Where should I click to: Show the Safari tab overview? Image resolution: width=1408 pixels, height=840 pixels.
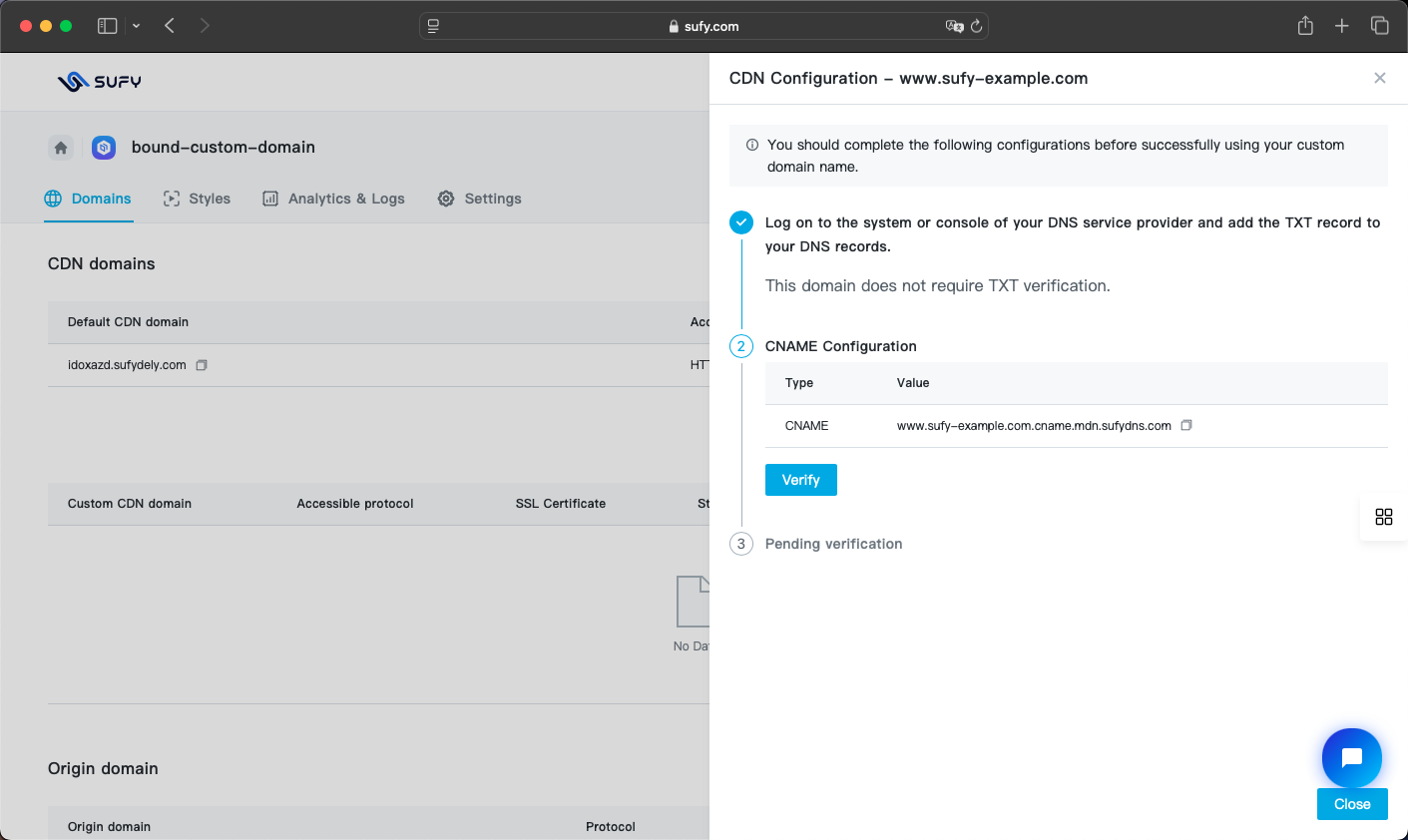pyautogui.click(x=1380, y=26)
